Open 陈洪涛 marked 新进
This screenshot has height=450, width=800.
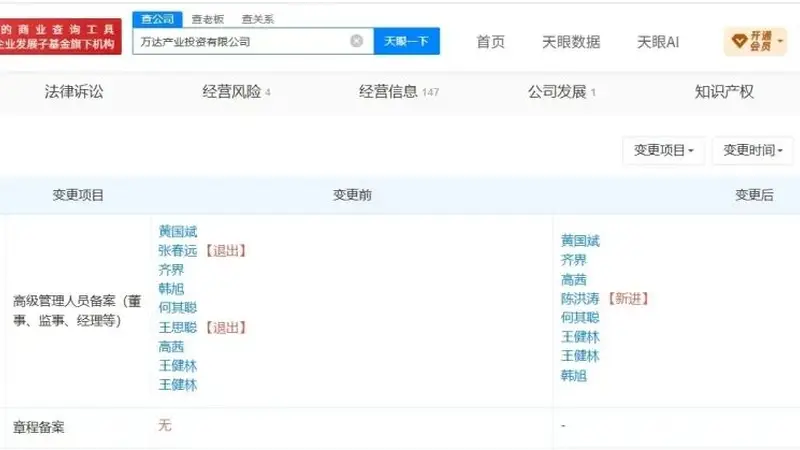580,298
